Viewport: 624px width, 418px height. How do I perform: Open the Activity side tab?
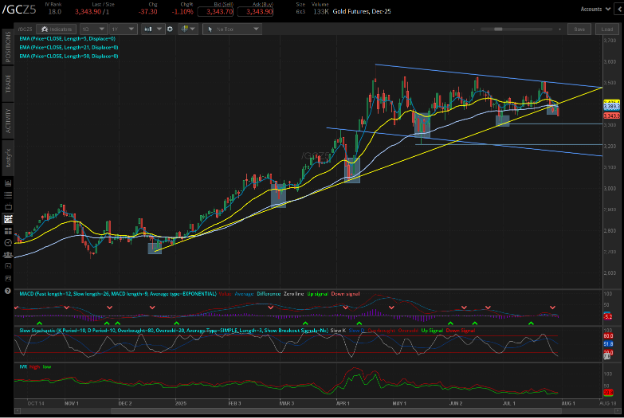tap(8, 121)
